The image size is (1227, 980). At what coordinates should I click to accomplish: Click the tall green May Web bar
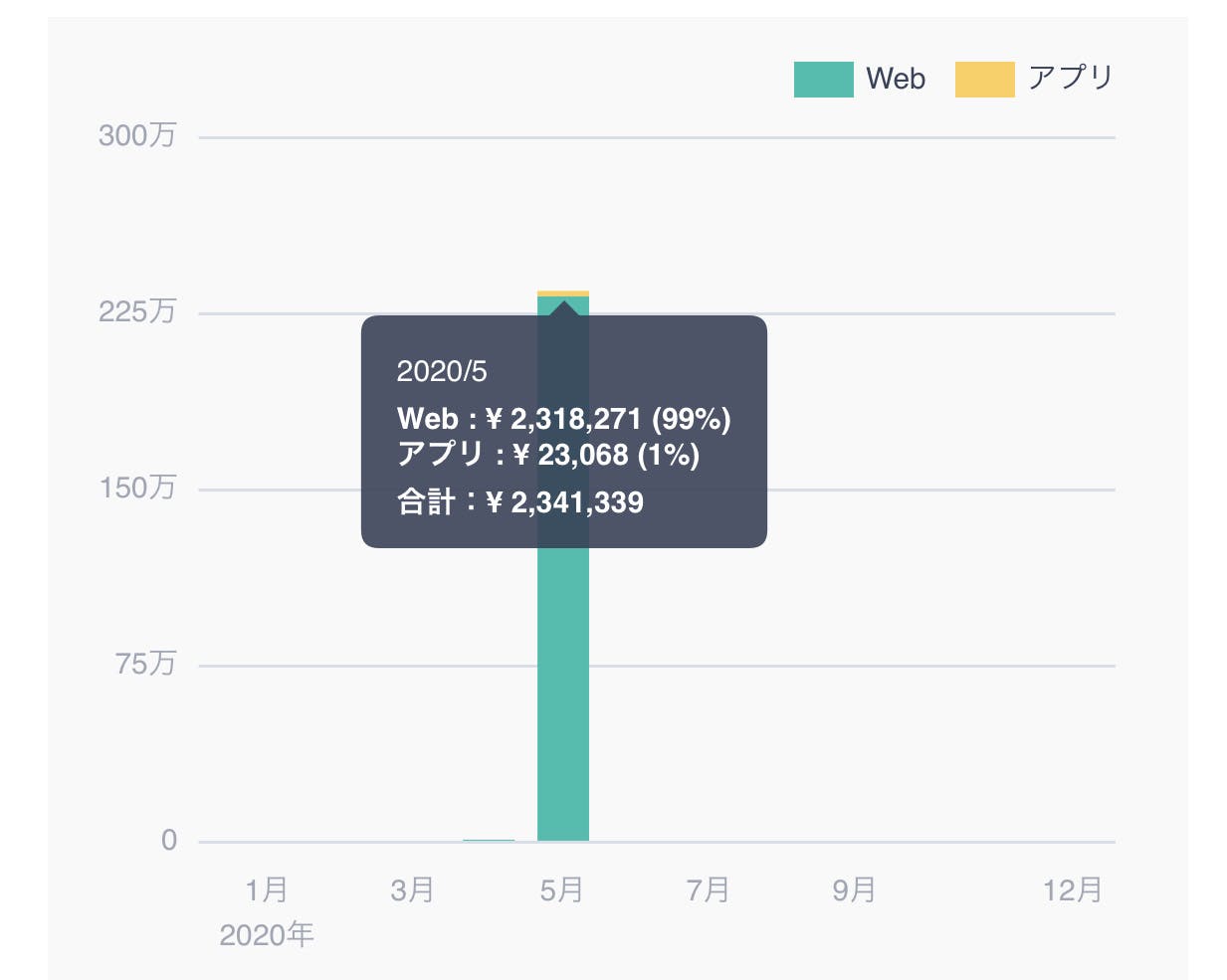click(x=563, y=696)
